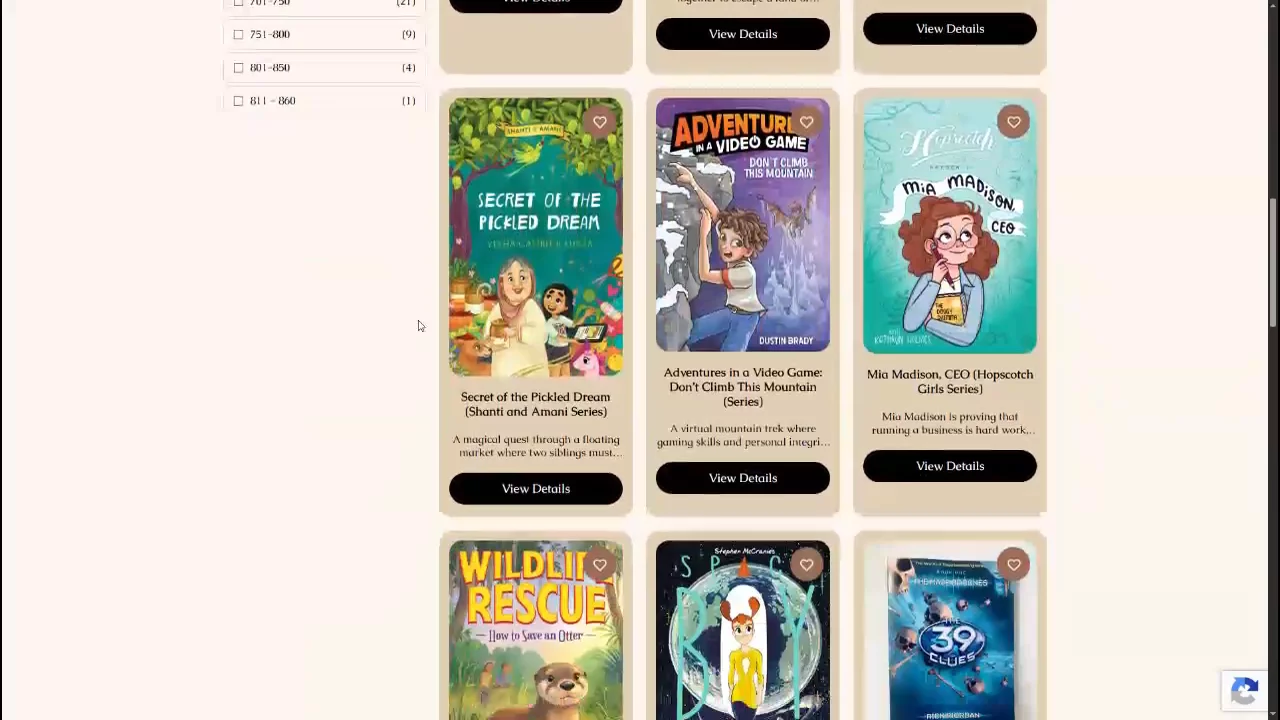Tick the 751-800 filter checkbox
Image resolution: width=1280 pixels, height=720 pixels.
click(238, 34)
